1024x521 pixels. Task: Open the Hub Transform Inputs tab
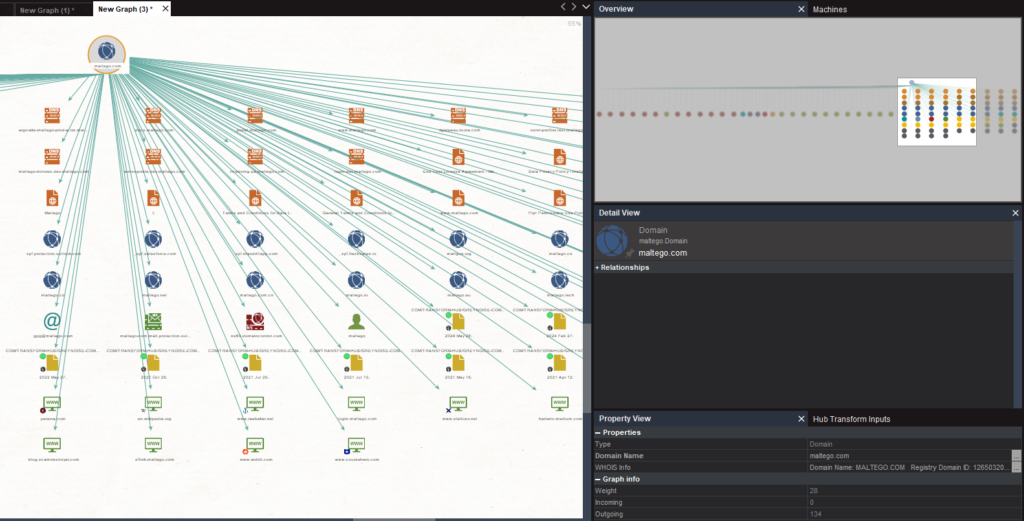click(x=851, y=419)
